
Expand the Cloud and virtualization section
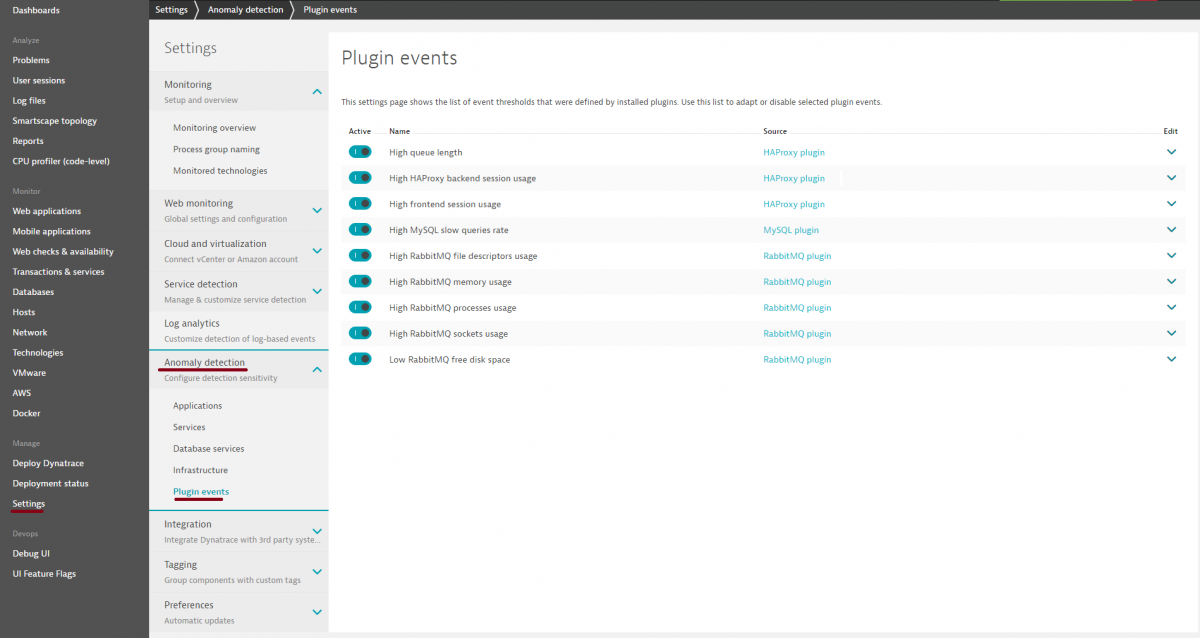tap(317, 250)
